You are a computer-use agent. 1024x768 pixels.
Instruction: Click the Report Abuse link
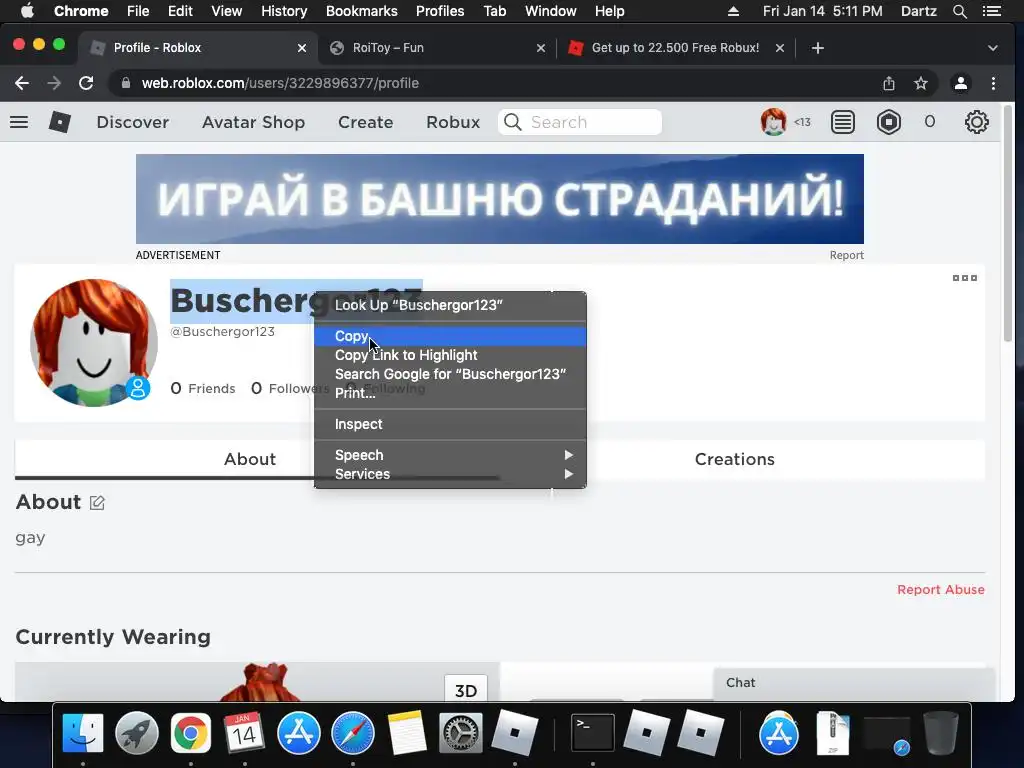click(x=940, y=589)
